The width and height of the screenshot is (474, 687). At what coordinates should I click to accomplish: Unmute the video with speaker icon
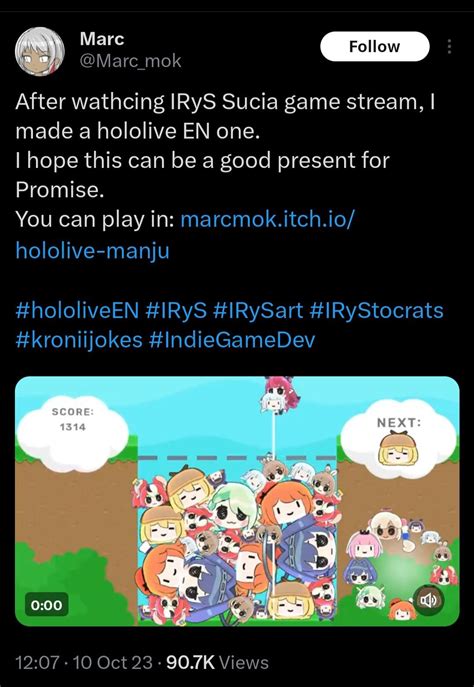[428, 600]
